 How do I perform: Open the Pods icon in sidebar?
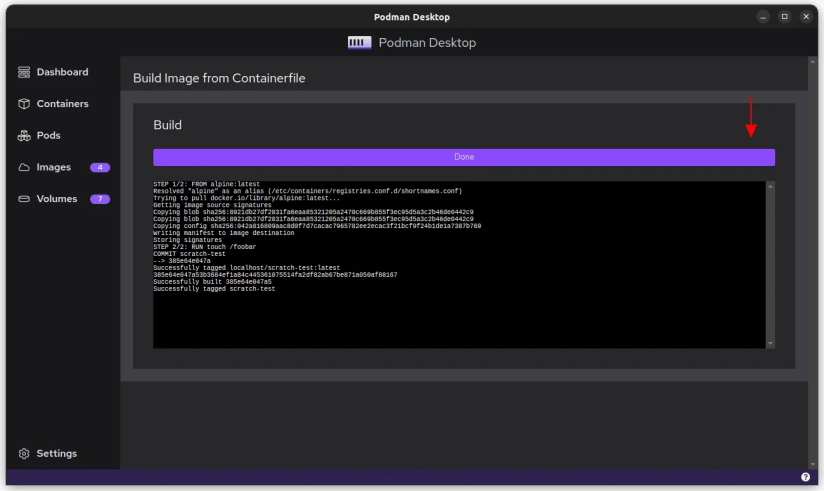(24, 136)
